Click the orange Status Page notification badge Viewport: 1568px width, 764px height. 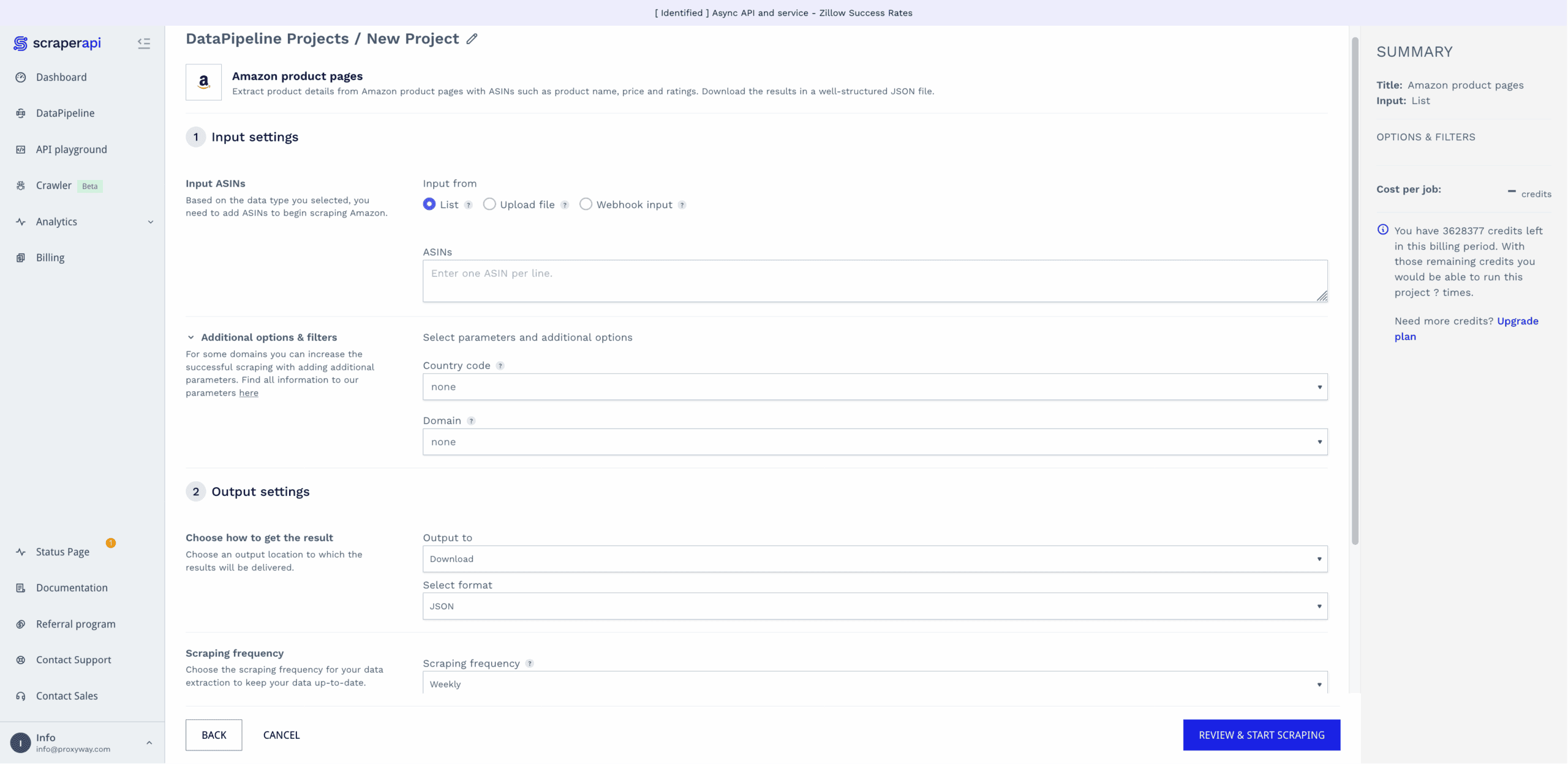[x=111, y=543]
